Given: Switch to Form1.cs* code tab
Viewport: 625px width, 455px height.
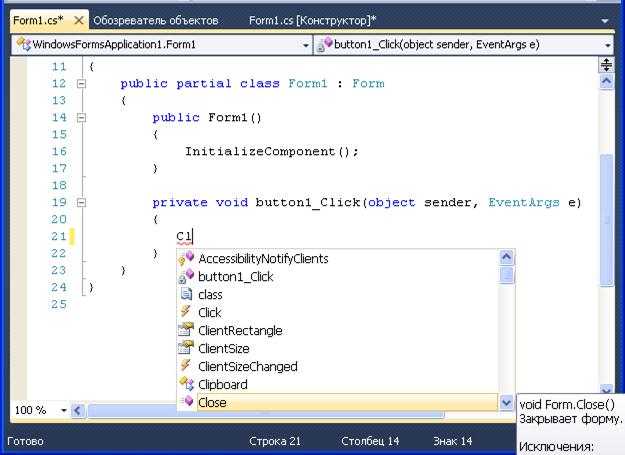Looking at the screenshot, I should 38,20.
